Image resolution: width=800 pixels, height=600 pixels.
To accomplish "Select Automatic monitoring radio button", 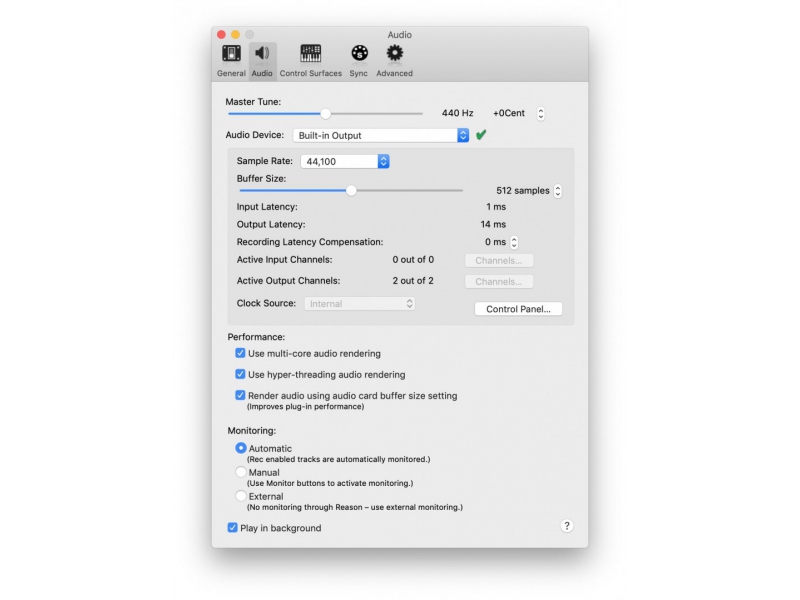I will [241, 448].
